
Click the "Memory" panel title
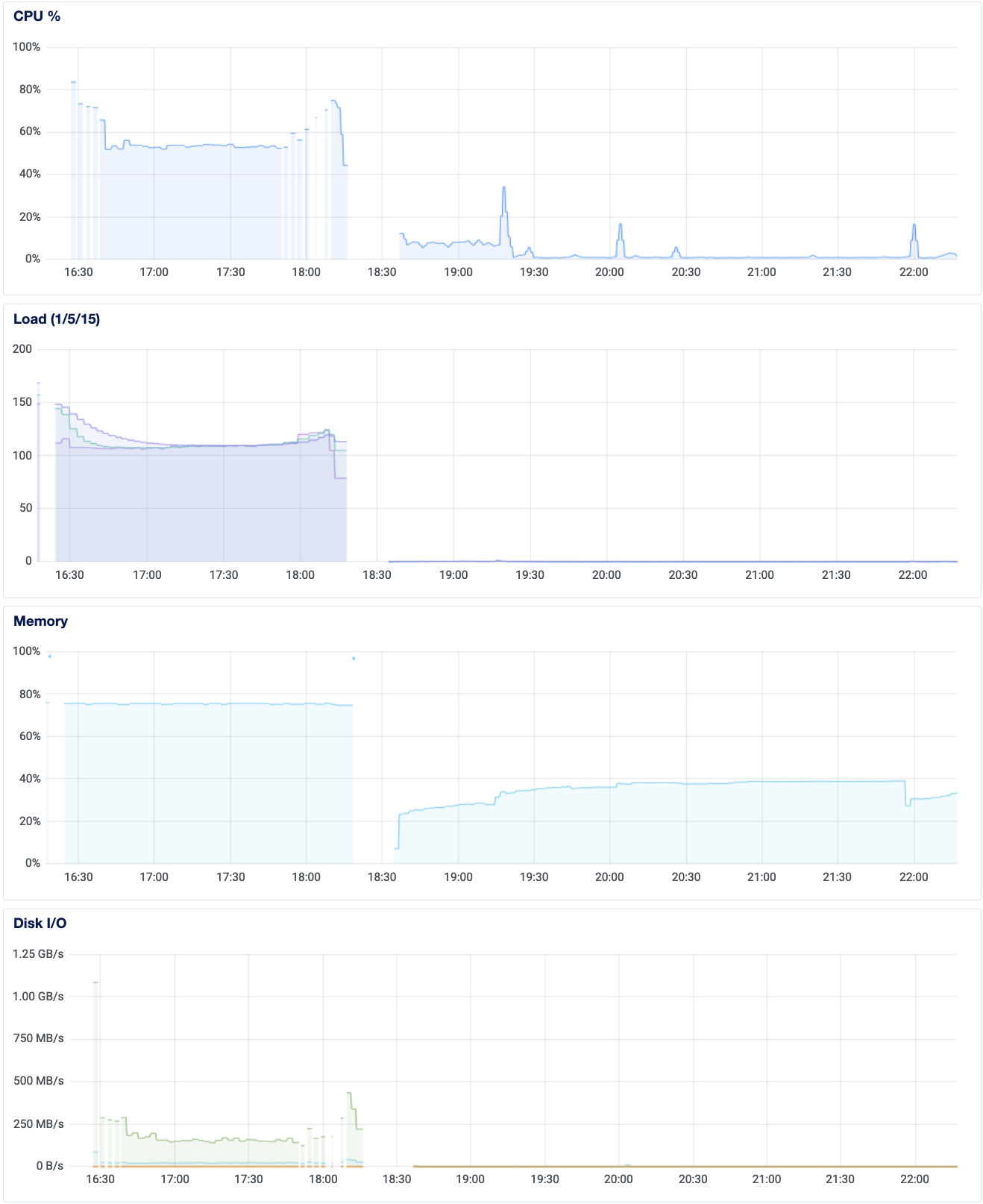pos(40,621)
